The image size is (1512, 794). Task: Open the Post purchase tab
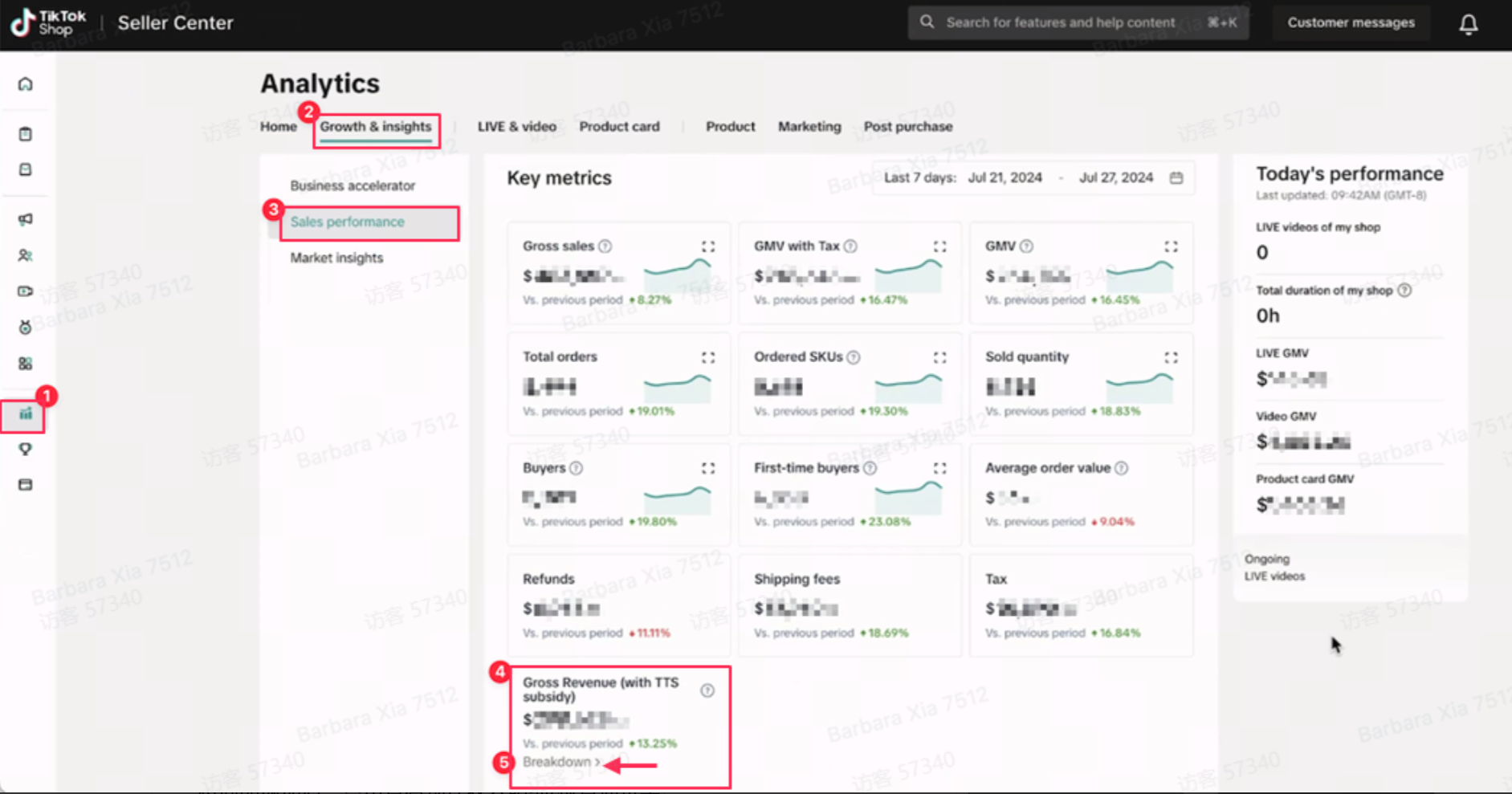tap(907, 127)
